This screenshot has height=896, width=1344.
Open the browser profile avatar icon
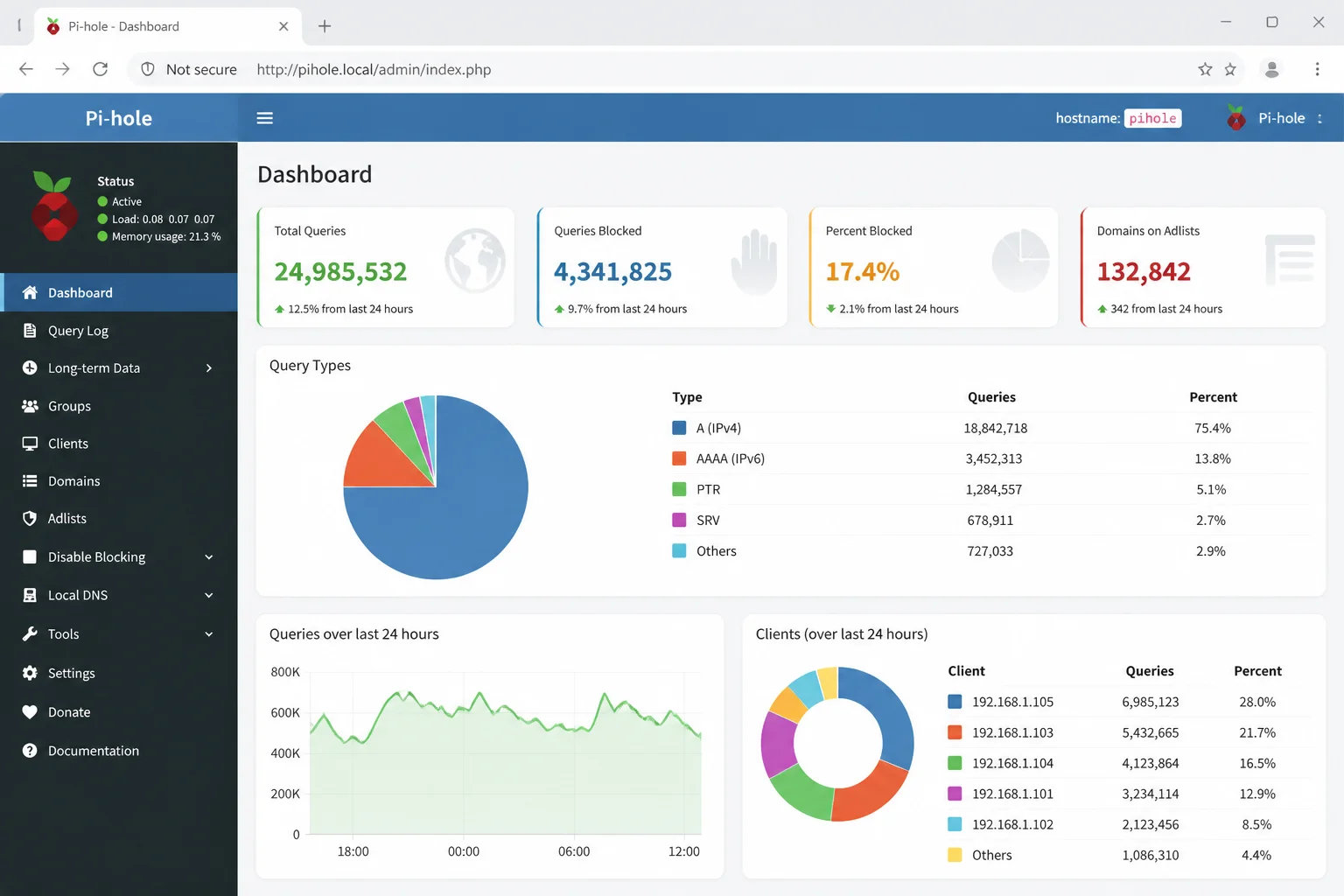tap(1272, 69)
